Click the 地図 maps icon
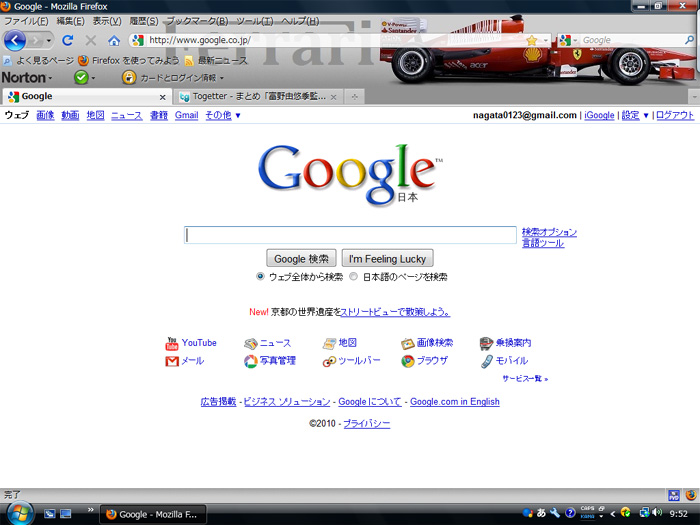 click(x=329, y=343)
